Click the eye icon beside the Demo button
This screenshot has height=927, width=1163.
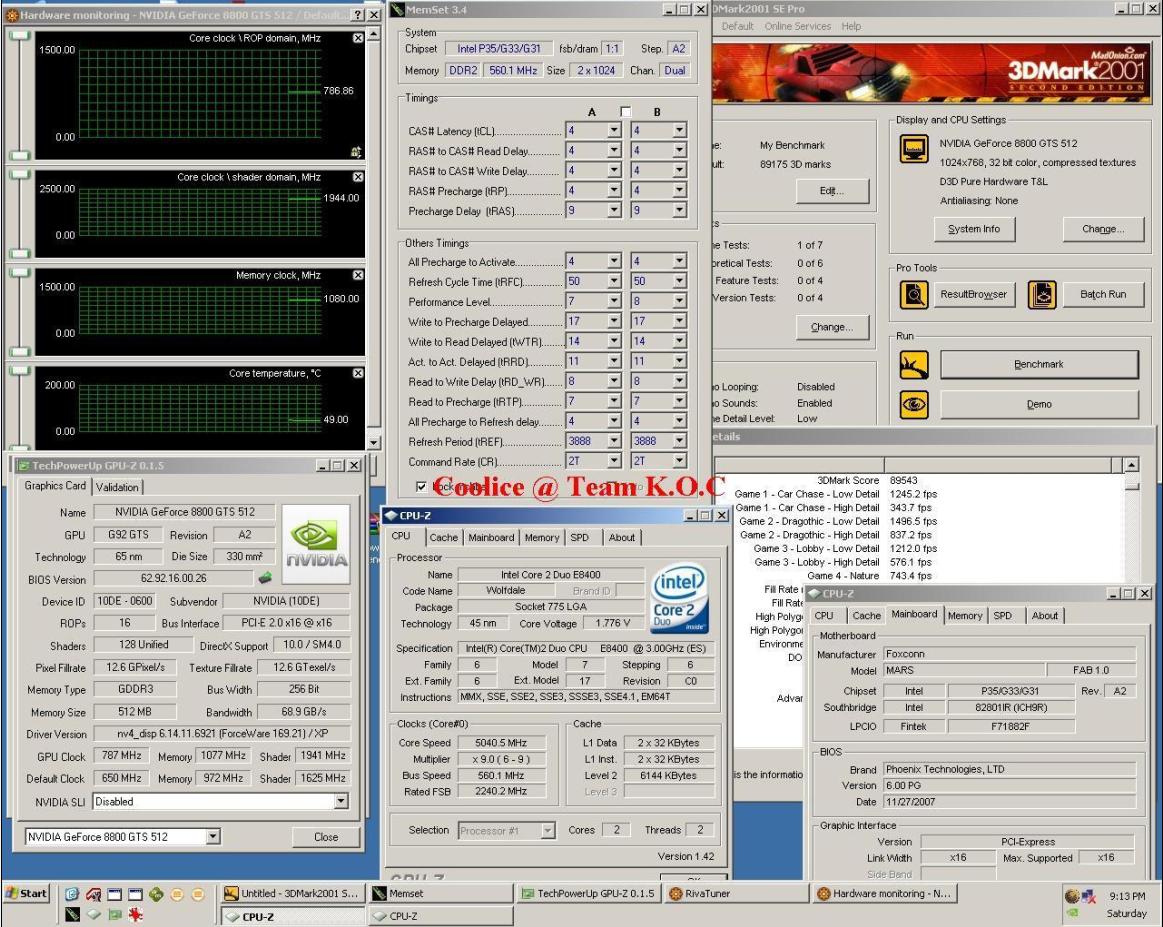click(x=913, y=404)
